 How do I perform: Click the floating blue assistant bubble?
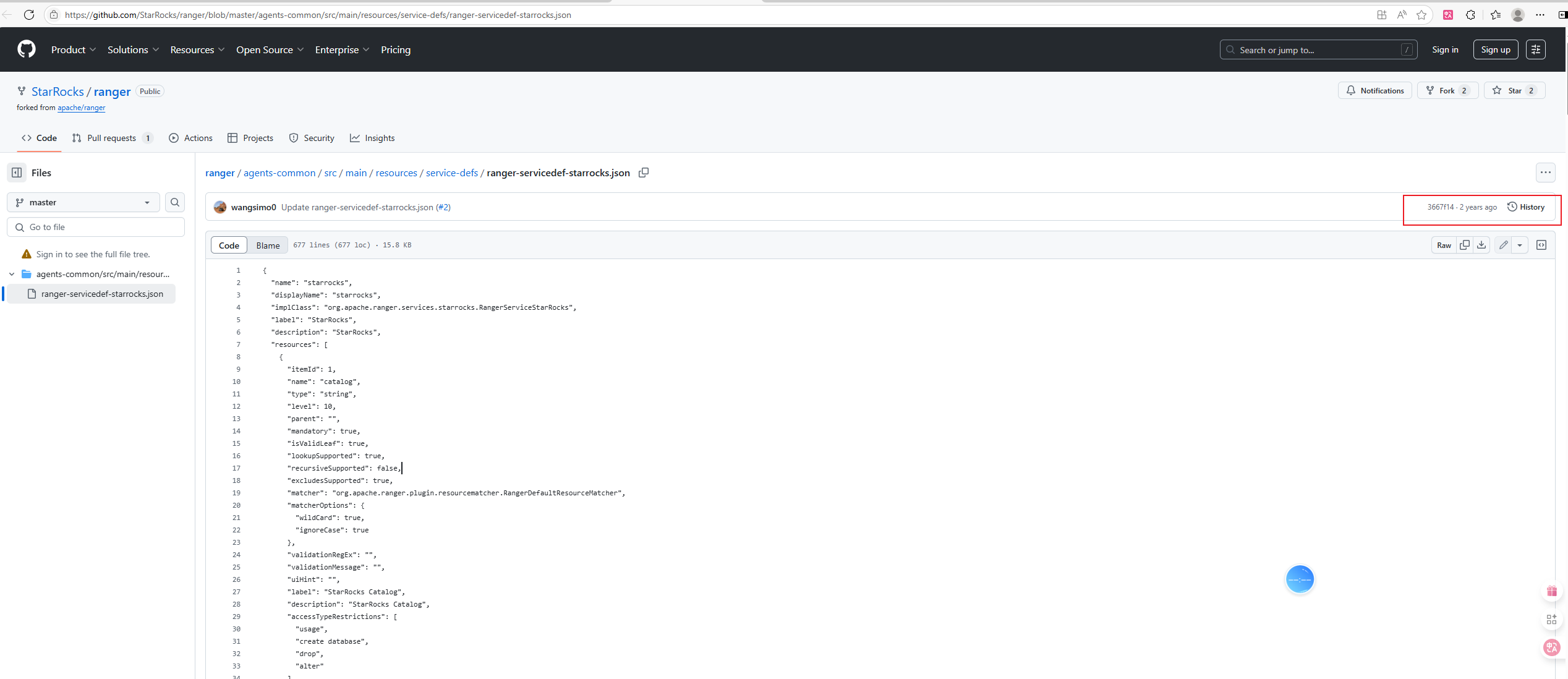click(x=1300, y=579)
